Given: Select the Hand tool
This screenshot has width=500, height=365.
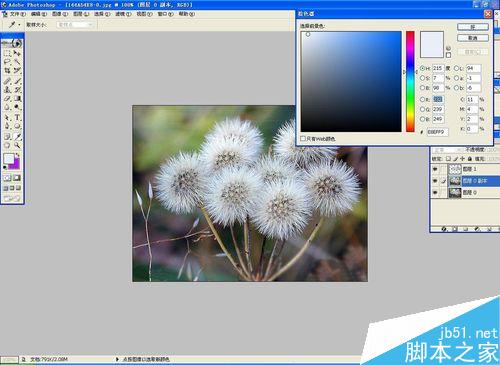Looking at the screenshot, I should 7,145.
